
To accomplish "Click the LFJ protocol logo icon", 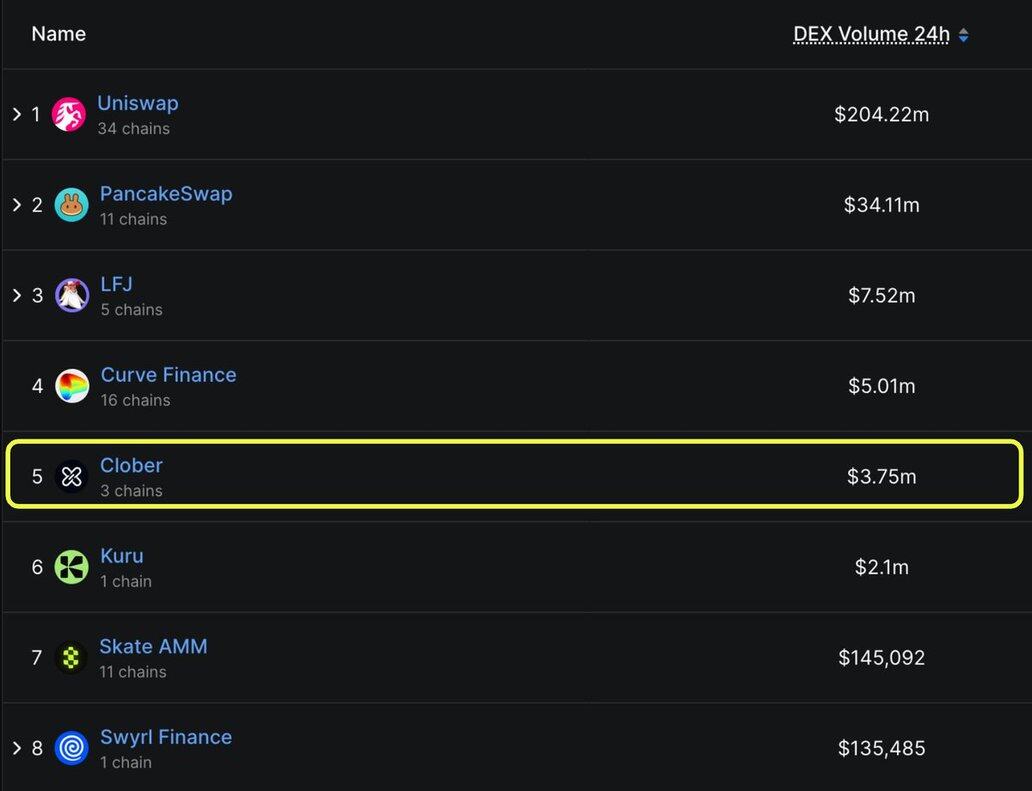I will (72, 296).
